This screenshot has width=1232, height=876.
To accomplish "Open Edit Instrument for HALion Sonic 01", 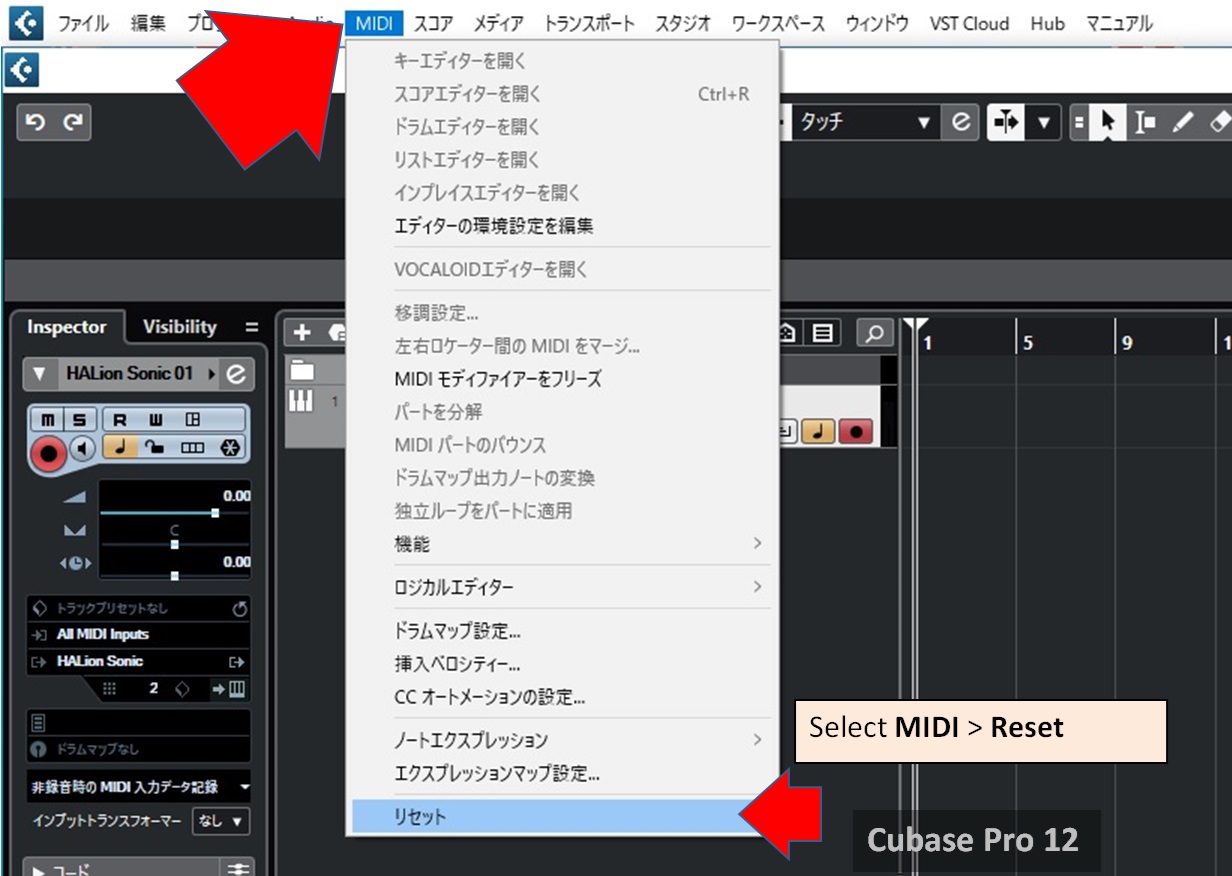I will coord(237,374).
